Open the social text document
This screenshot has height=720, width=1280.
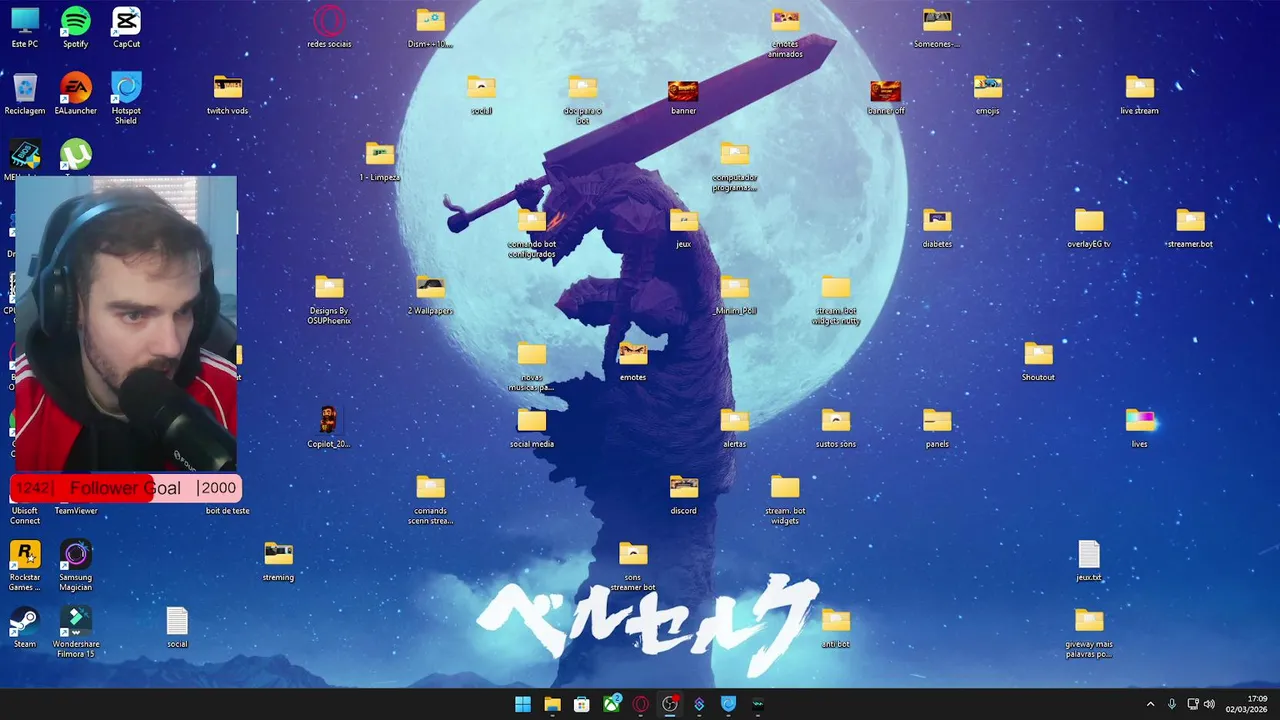[x=177, y=627]
